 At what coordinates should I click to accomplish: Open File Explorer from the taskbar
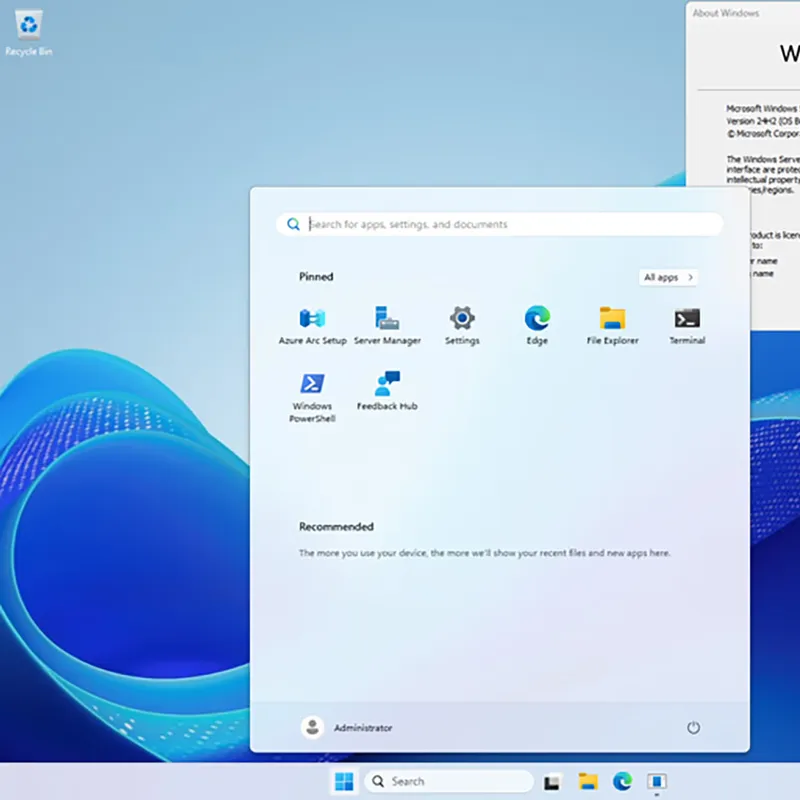click(588, 781)
